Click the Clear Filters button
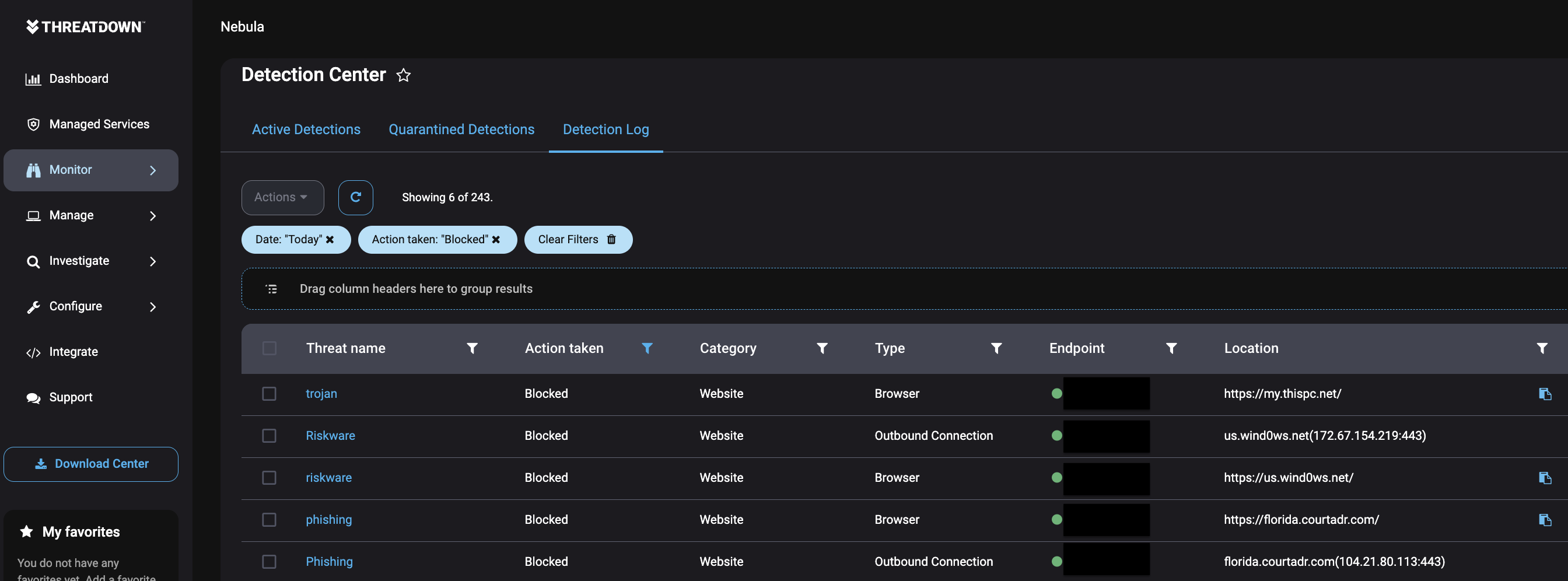 click(x=578, y=240)
